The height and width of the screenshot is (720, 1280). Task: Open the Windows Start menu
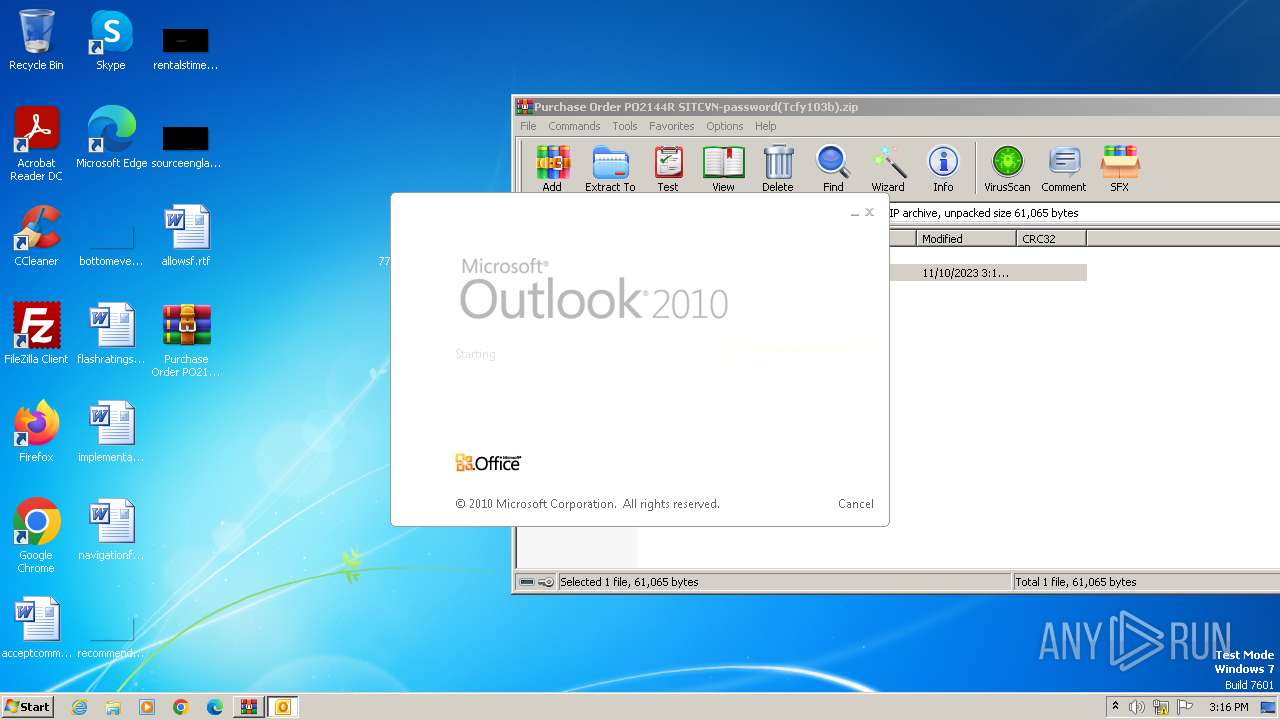tap(27, 707)
